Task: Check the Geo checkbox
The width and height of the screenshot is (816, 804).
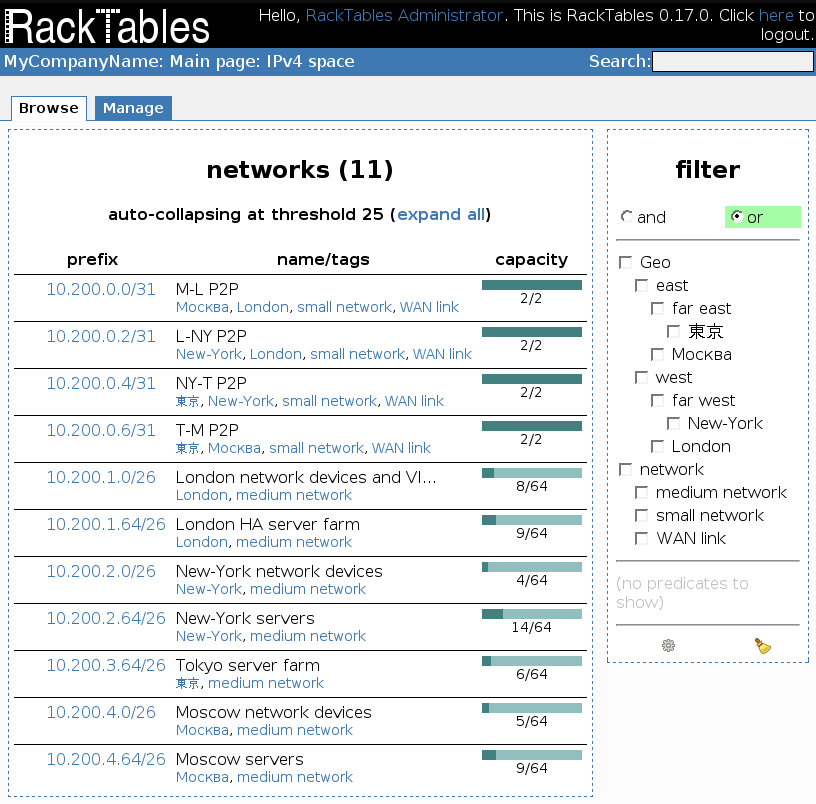Action: point(626,262)
